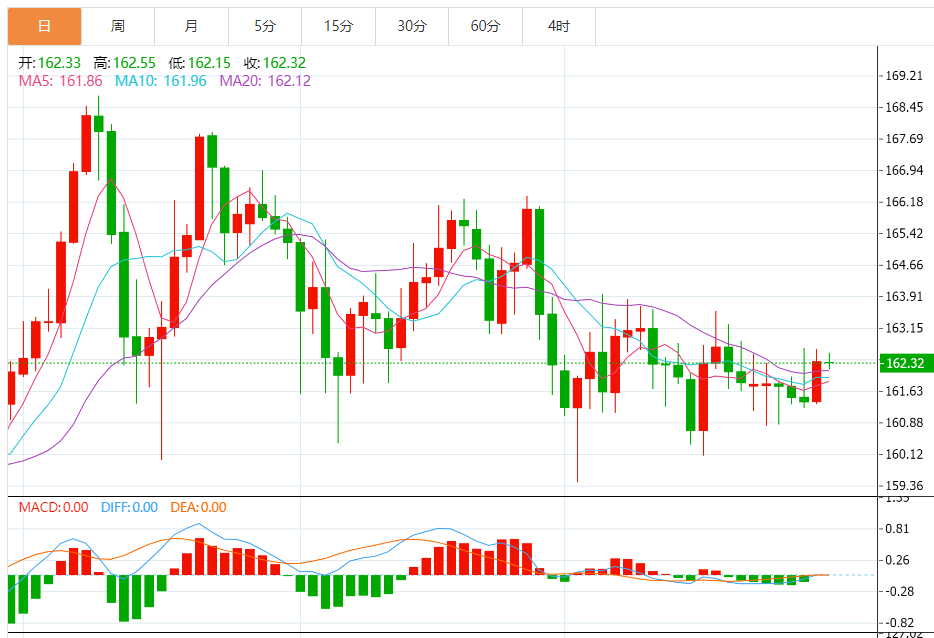The height and width of the screenshot is (638, 934).
Task: Click the 收:162.32 close price text
Action: 275,63
